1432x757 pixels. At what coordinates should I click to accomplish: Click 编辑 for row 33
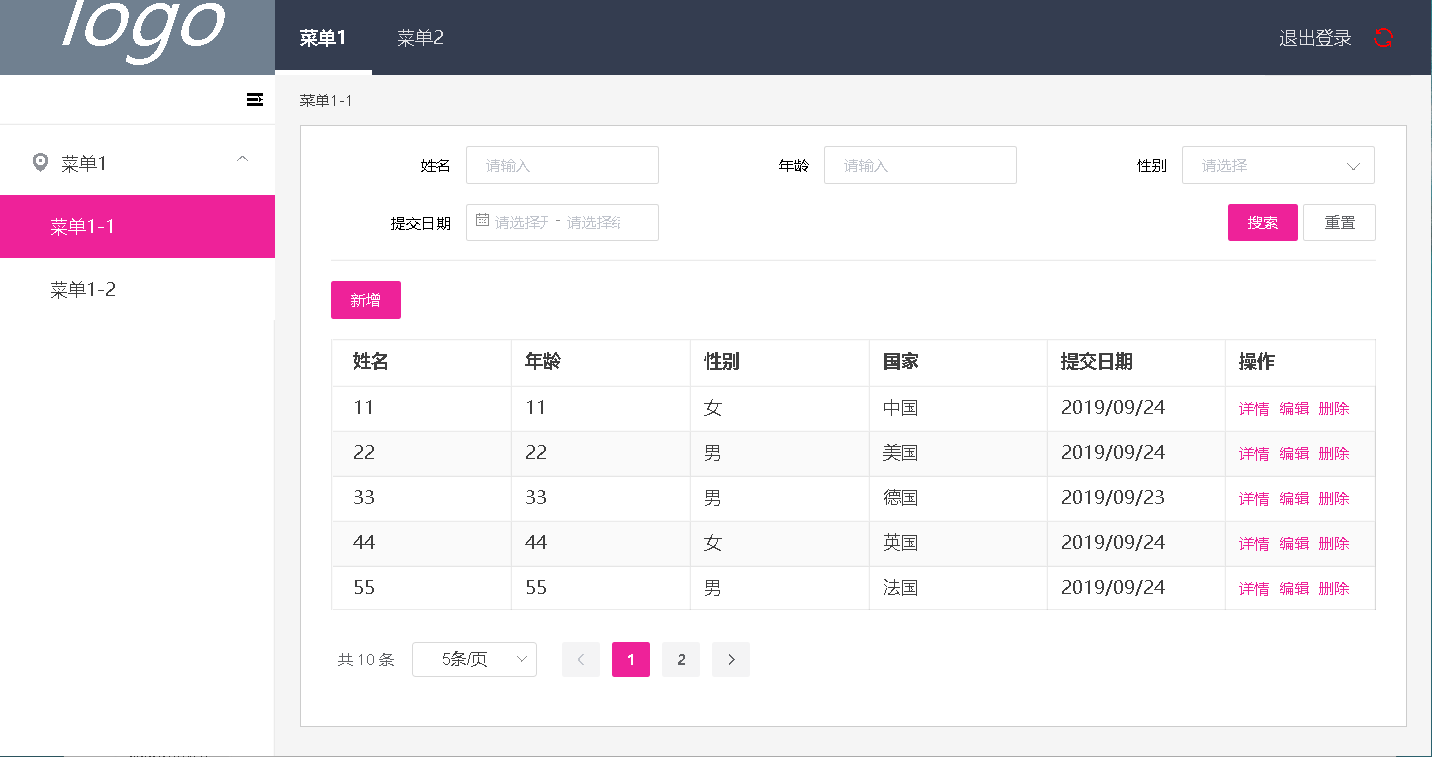(x=1294, y=498)
